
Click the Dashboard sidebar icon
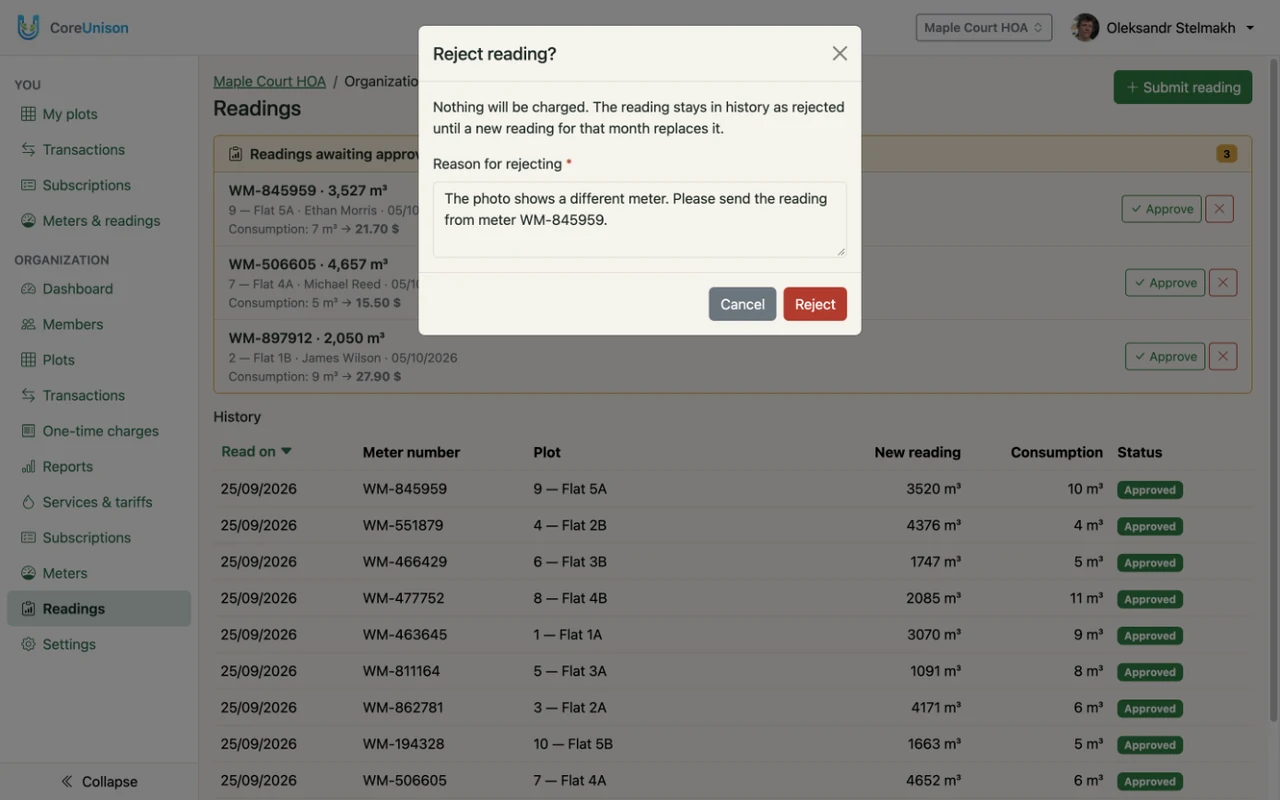coord(28,289)
